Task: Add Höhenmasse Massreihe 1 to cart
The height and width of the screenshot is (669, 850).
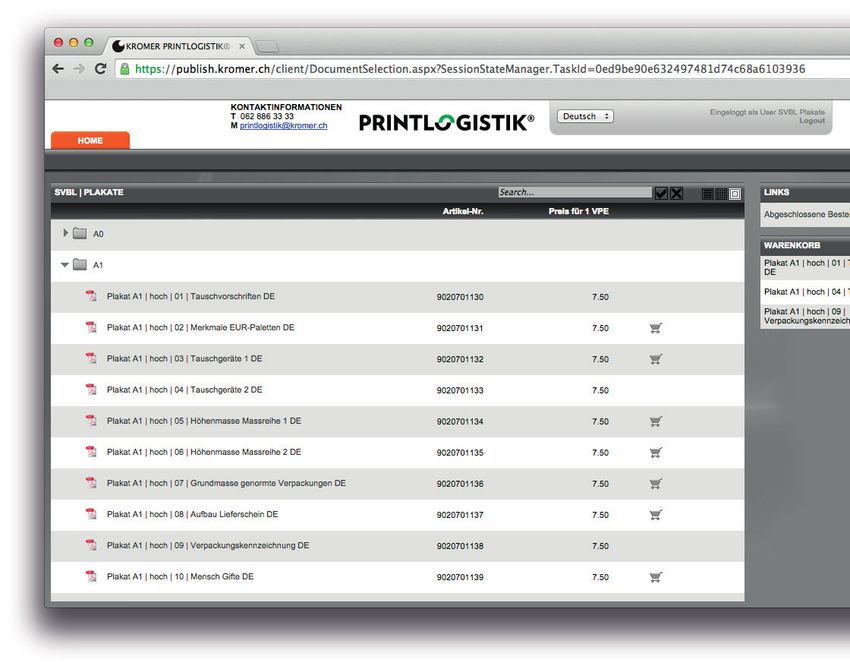Action: click(656, 421)
